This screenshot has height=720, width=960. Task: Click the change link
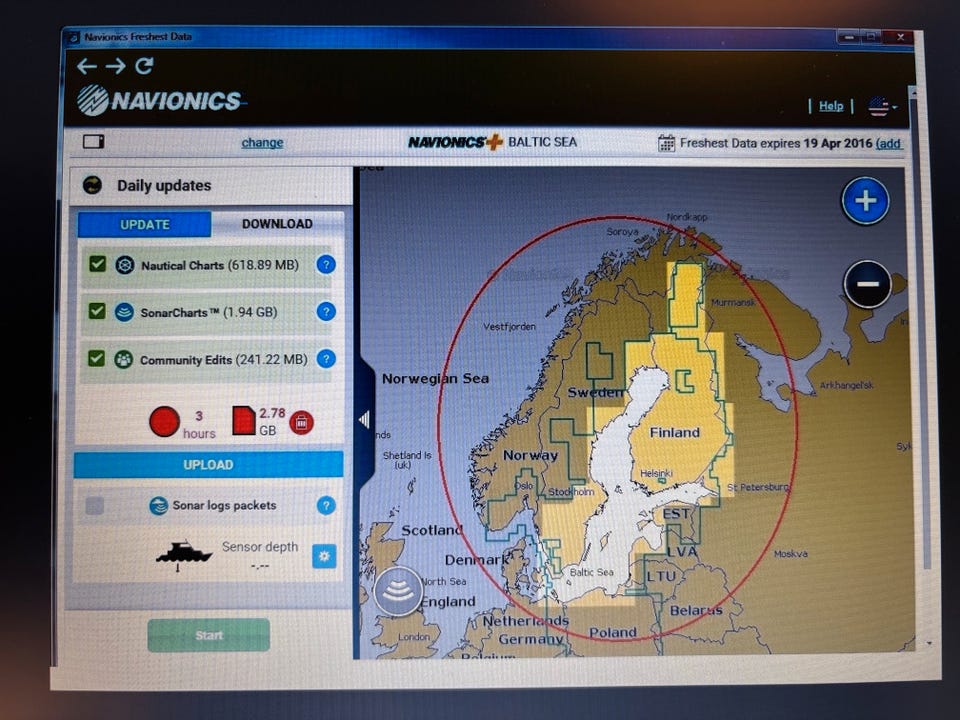coord(262,143)
